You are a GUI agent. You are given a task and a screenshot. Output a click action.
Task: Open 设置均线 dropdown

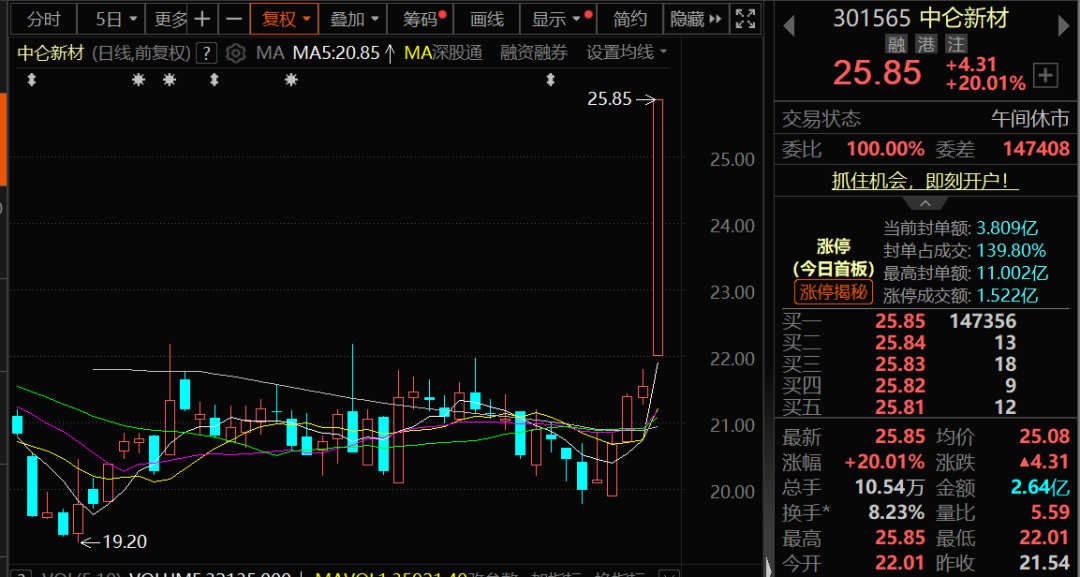(x=626, y=52)
